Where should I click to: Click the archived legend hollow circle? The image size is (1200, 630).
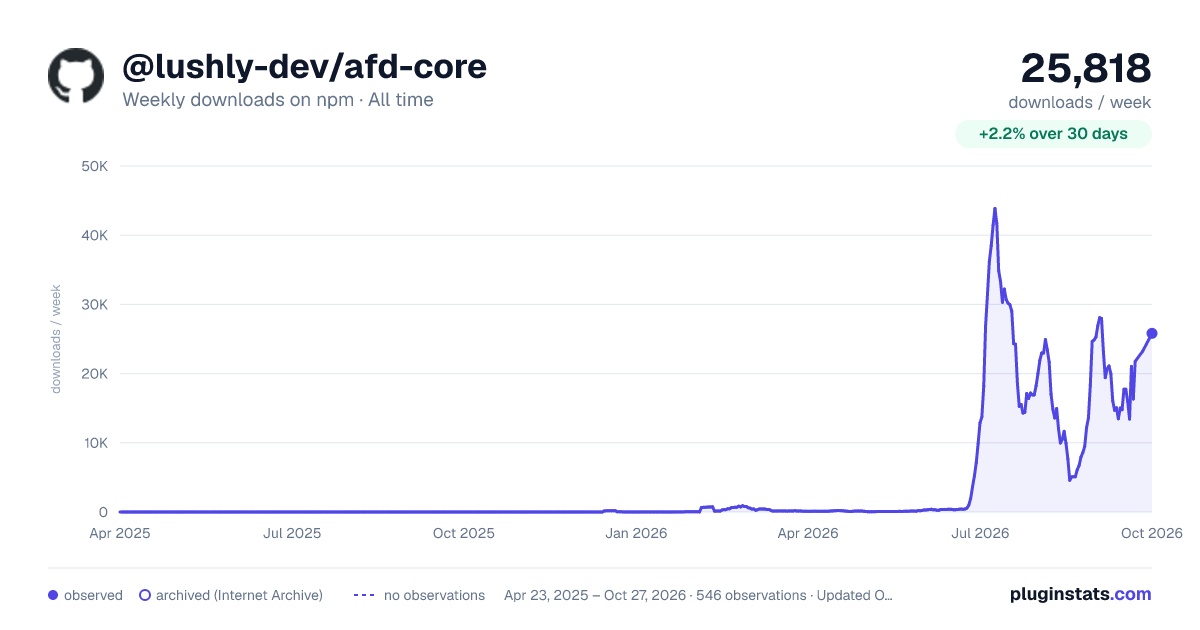(x=145, y=595)
